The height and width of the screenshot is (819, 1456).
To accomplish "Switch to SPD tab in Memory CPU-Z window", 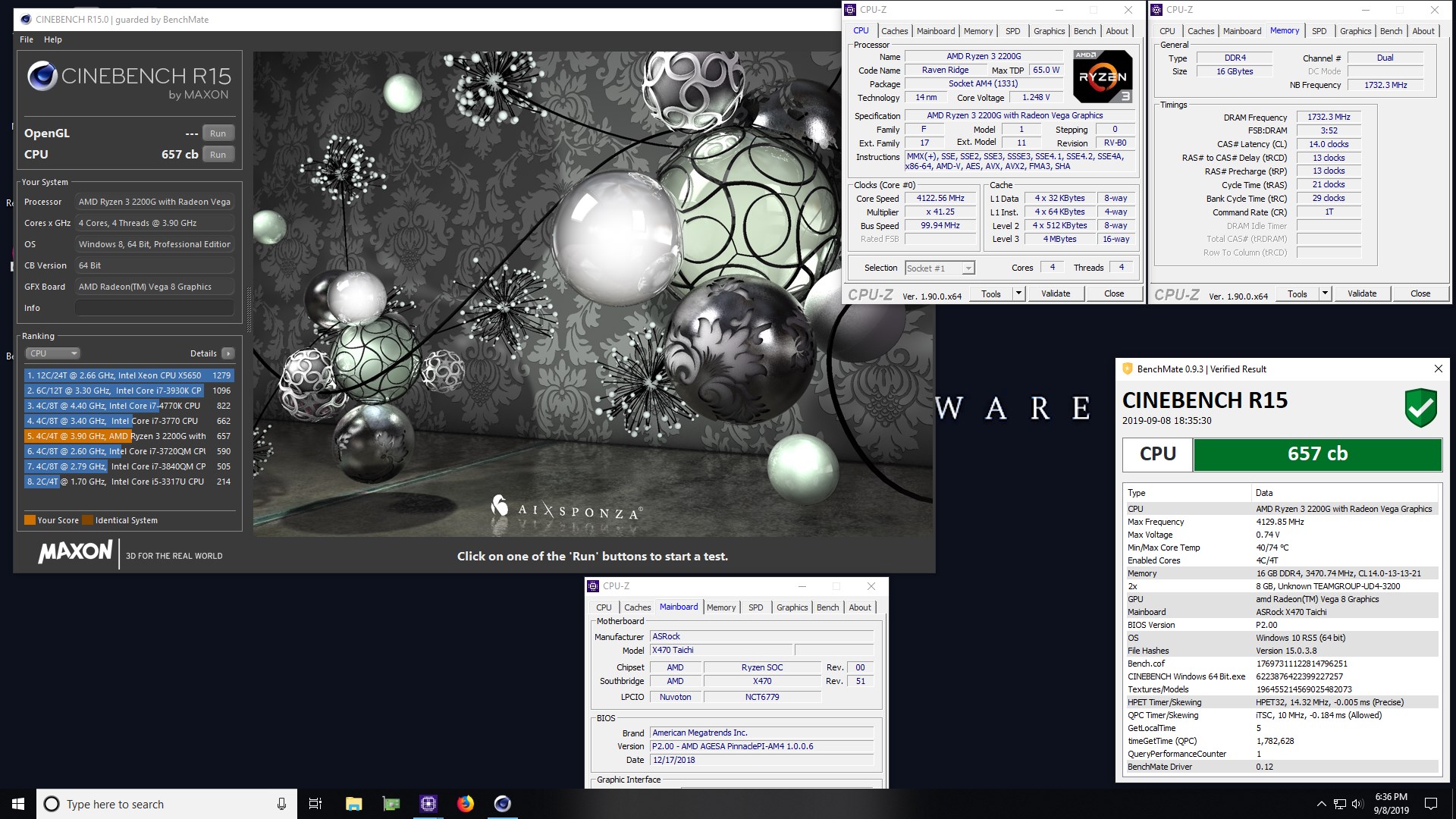I will pos(1319,31).
